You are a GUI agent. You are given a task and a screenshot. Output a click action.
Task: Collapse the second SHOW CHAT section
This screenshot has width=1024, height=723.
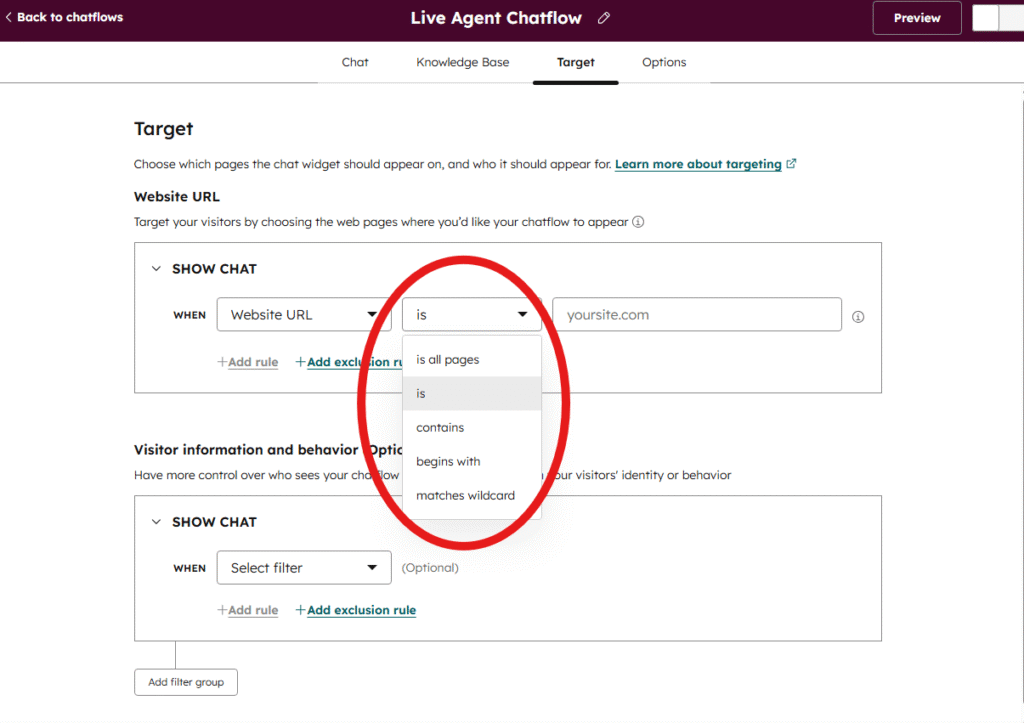[x=156, y=521]
